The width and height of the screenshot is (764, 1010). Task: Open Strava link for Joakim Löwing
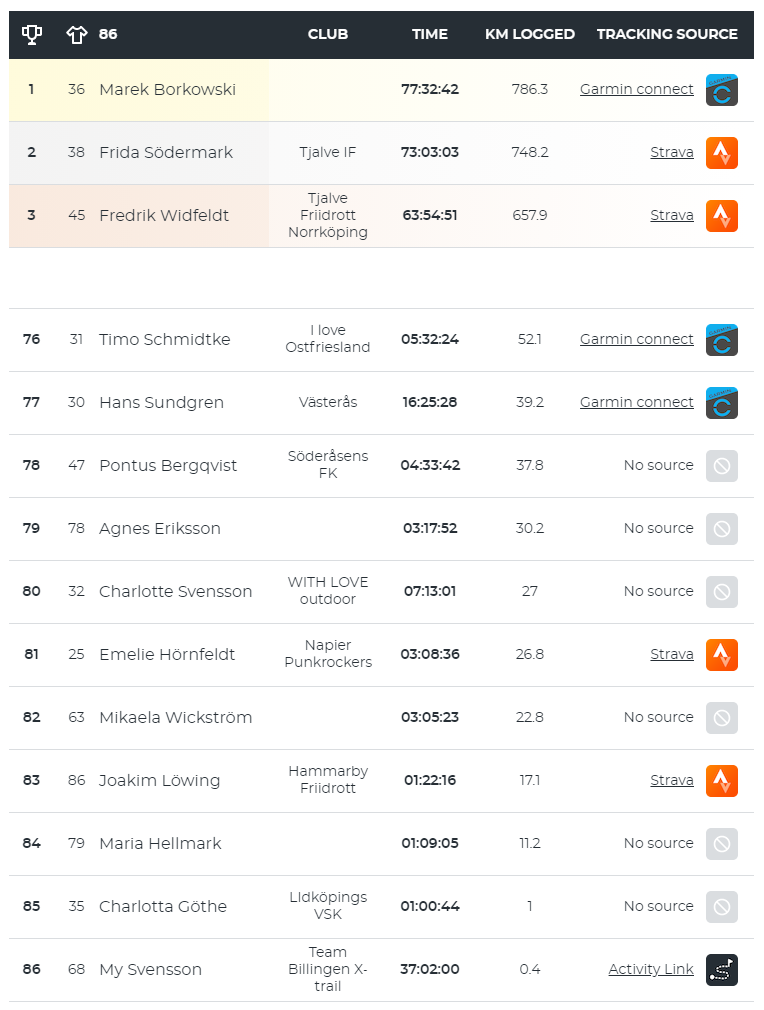(672, 780)
